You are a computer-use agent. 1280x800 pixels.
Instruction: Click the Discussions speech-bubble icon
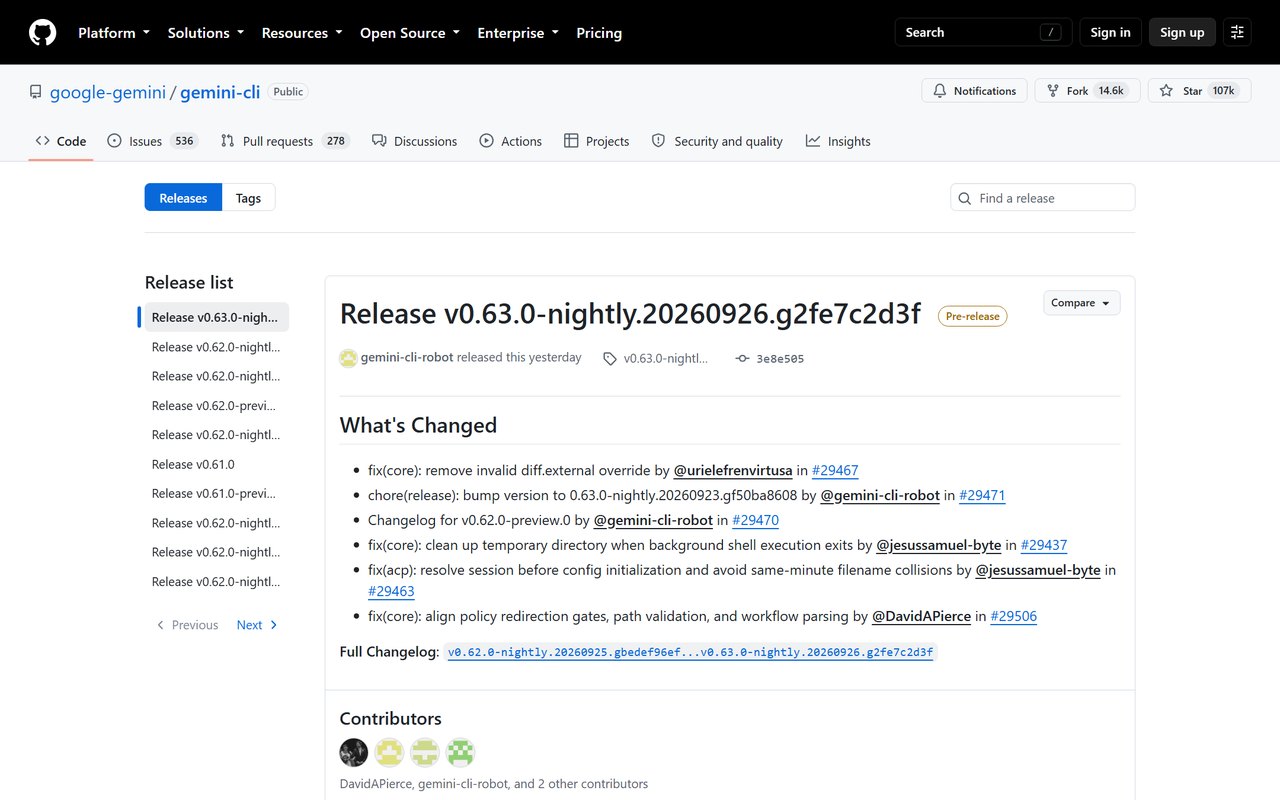tap(379, 141)
